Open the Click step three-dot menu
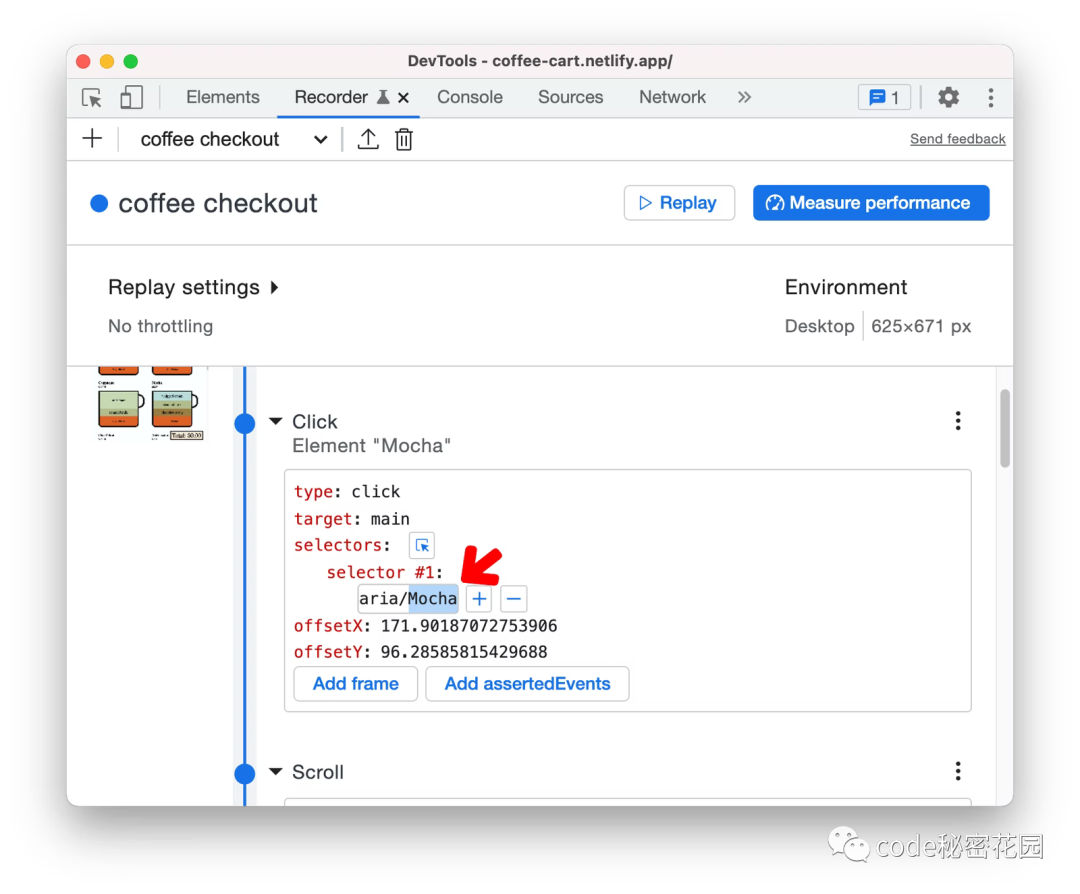This screenshot has width=1080, height=894. (x=957, y=421)
